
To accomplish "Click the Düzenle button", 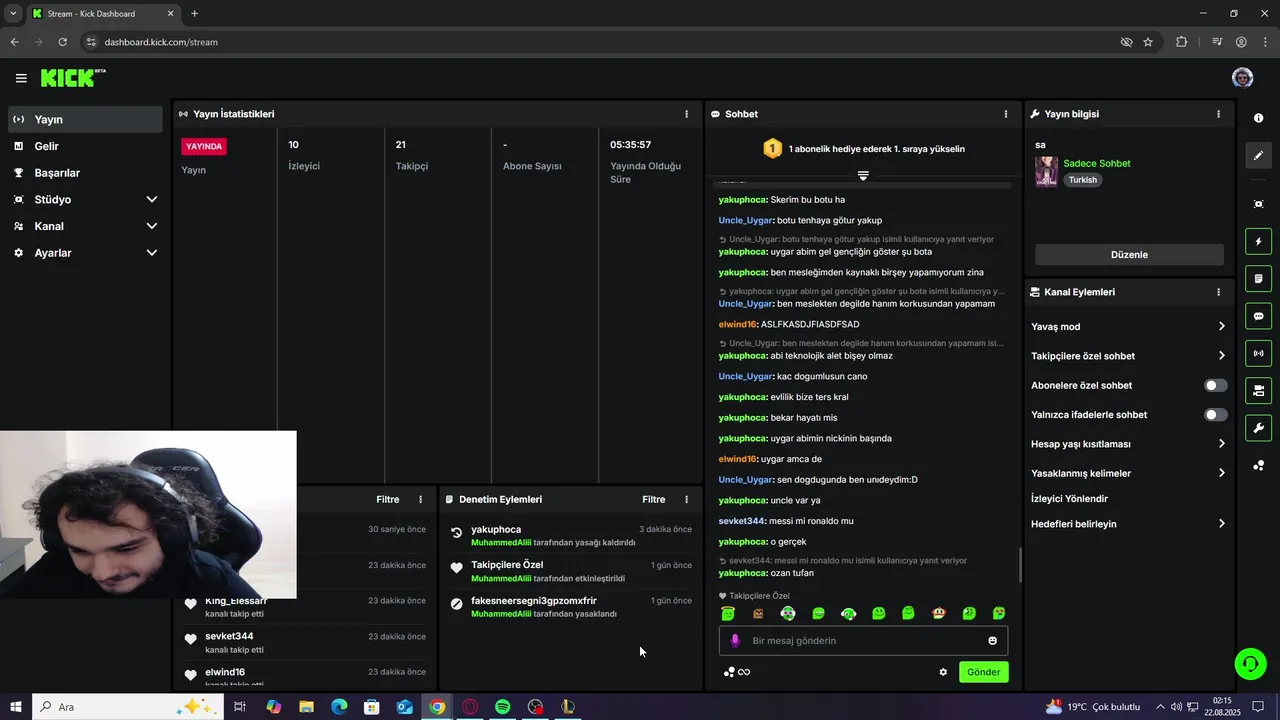I will (1129, 254).
